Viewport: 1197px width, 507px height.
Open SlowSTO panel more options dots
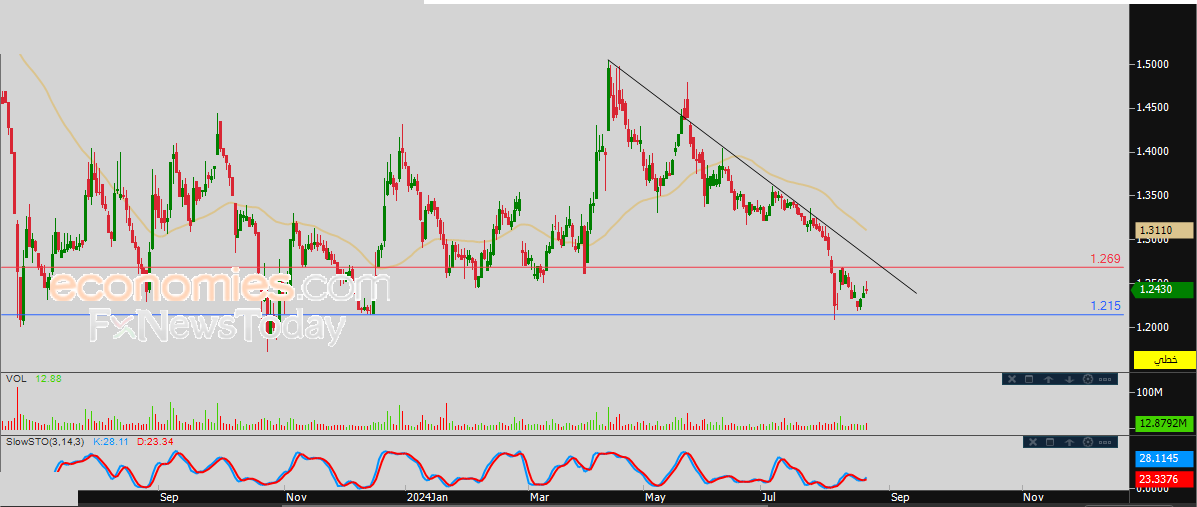tap(1105, 442)
